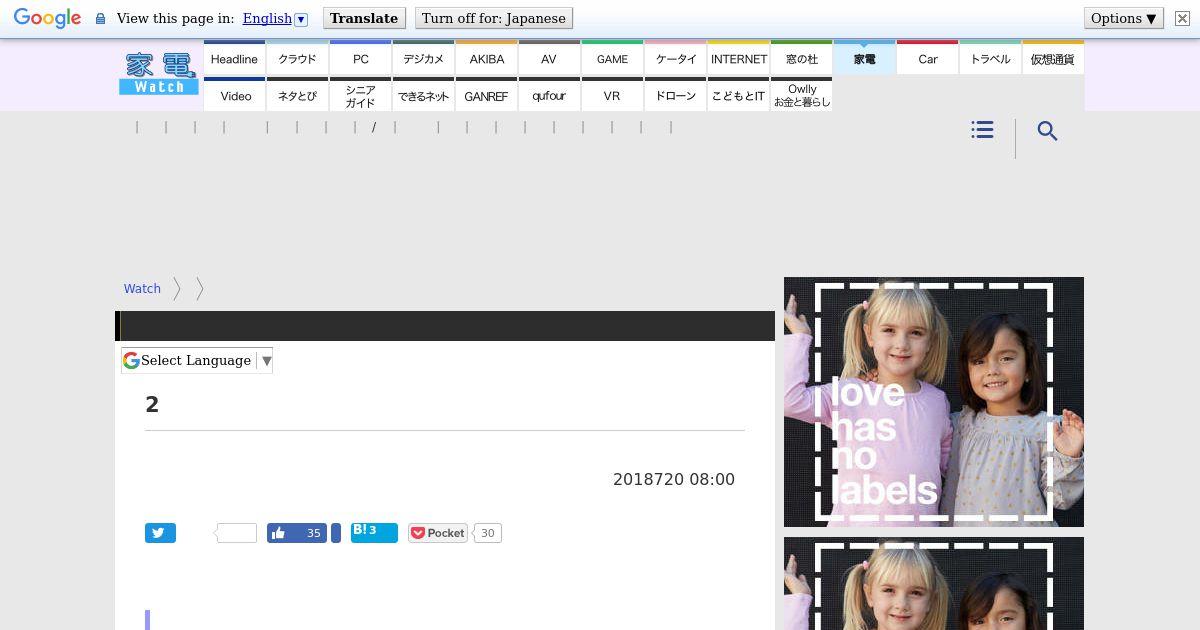Open the ケータイ tab
Screen dimensions: 1200x630
pyautogui.click(x=675, y=58)
